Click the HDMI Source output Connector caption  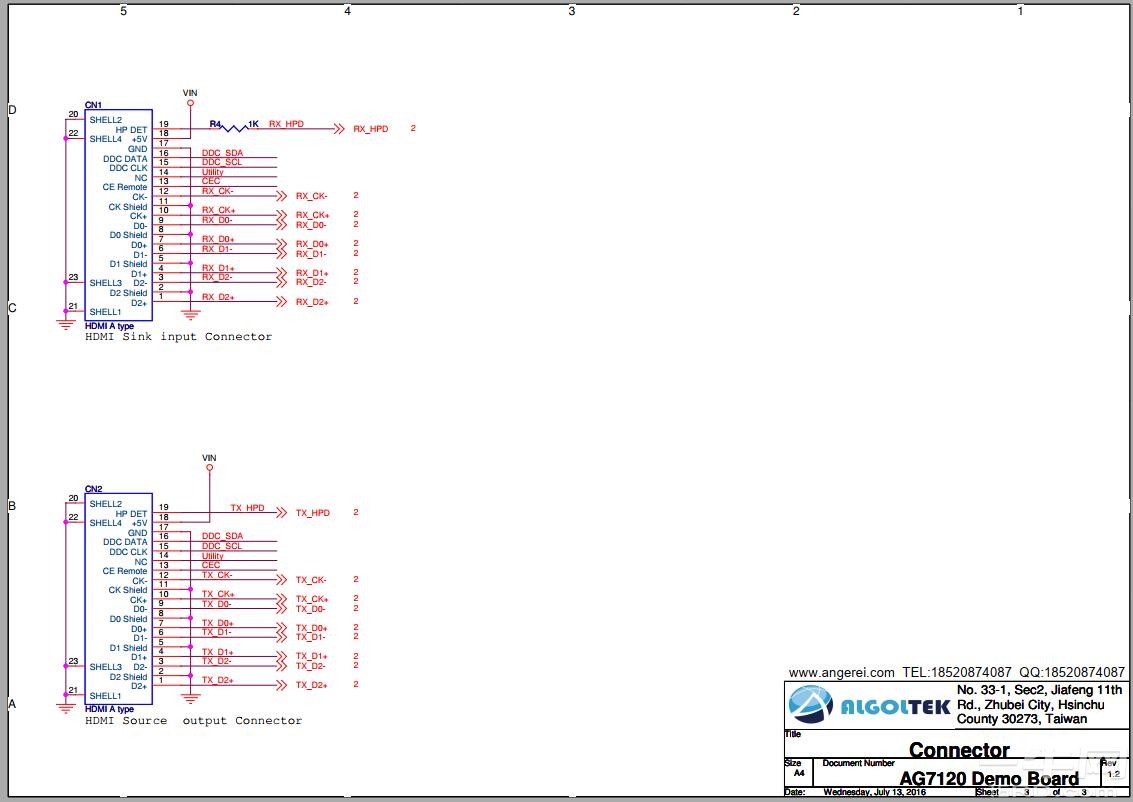[194, 720]
